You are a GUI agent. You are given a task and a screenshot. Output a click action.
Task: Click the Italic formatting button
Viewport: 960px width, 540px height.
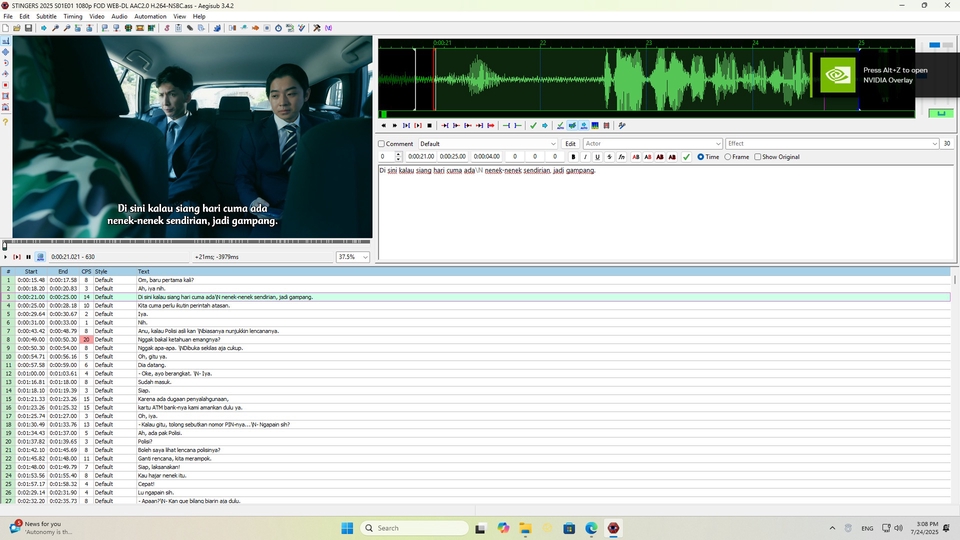pos(585,157)
